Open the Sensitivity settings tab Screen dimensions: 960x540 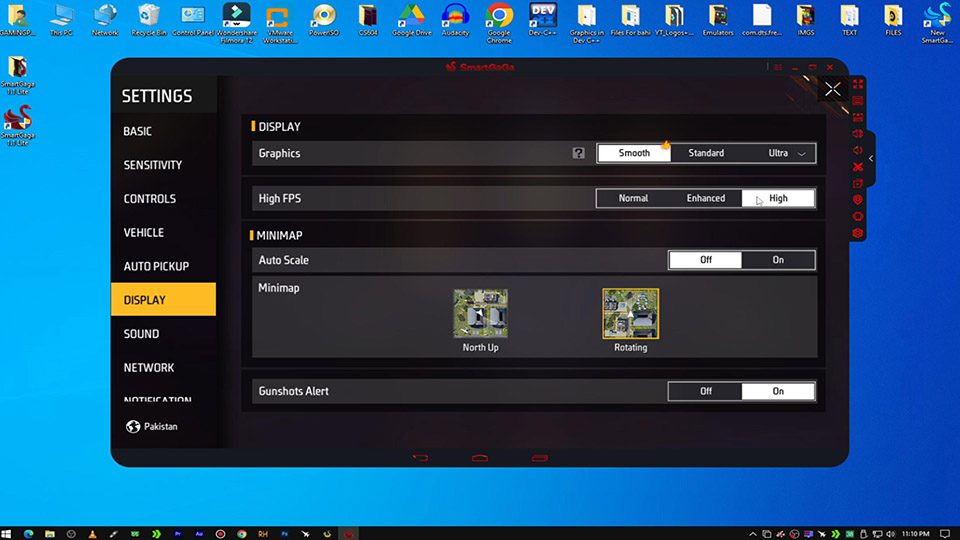(x=163, y=165)
